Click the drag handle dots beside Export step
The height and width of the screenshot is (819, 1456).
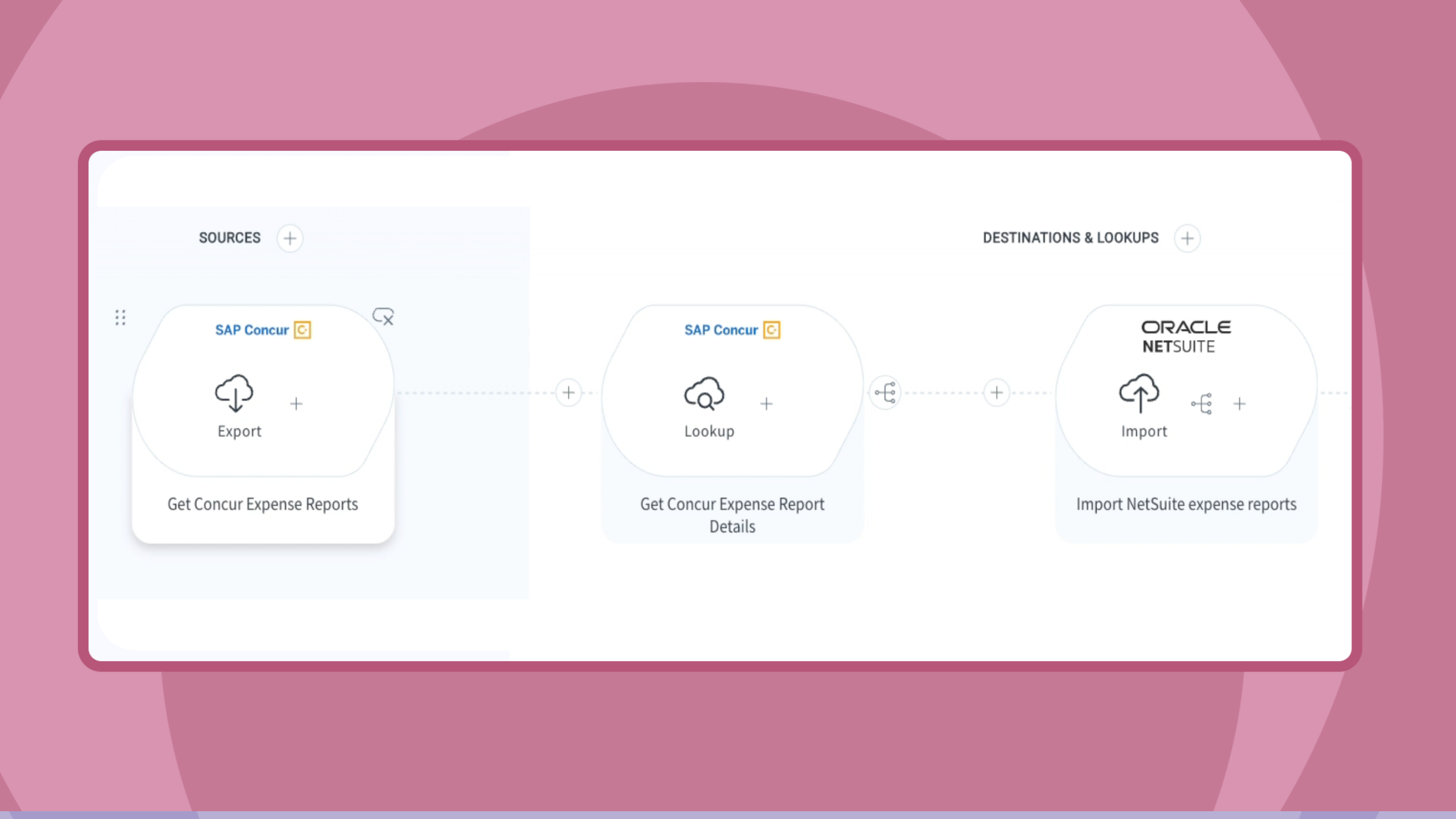(x=120, y=317)
